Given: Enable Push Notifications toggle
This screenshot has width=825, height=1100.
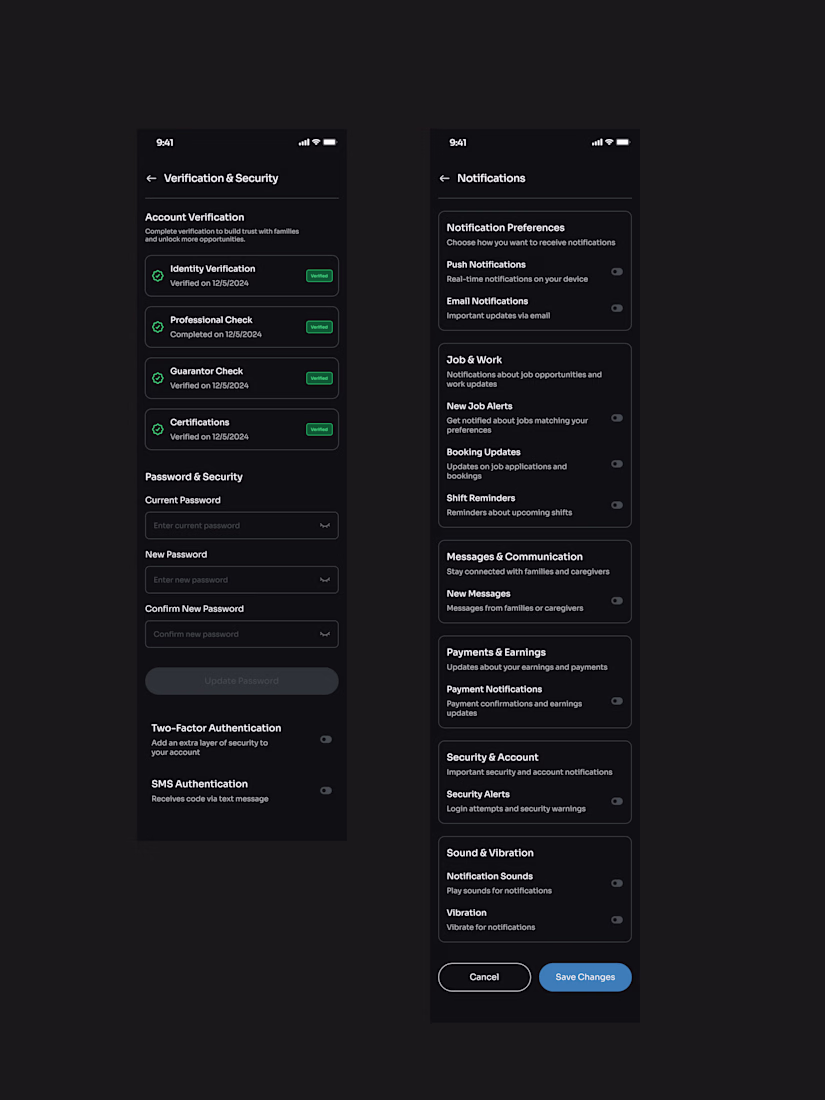Looking at the screenshot, I should click(617, 272).
